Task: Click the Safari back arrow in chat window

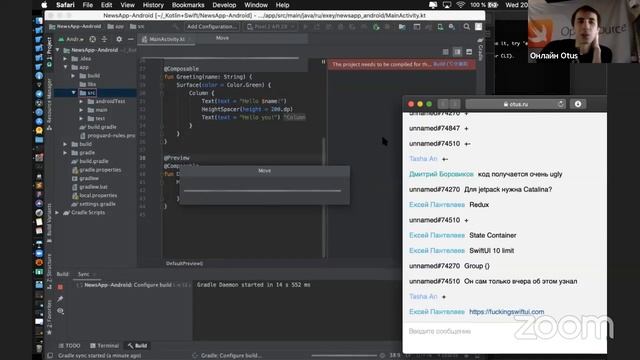Action: coord(443,104)
